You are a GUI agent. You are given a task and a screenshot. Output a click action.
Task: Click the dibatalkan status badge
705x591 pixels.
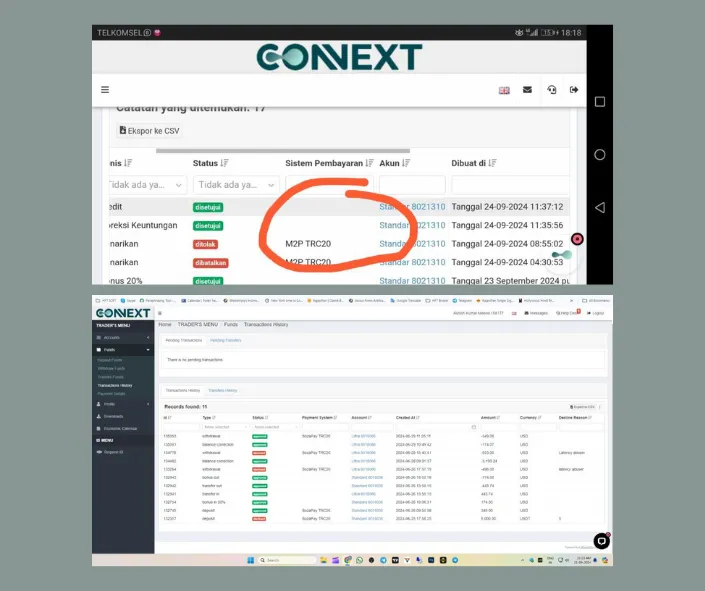210,263
